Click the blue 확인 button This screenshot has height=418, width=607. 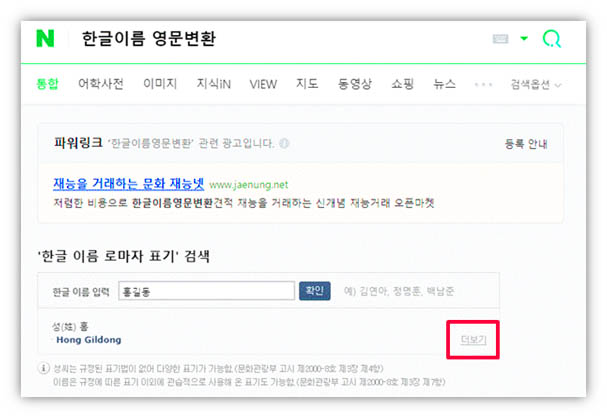pyautogui.click(x=315, y=291)
